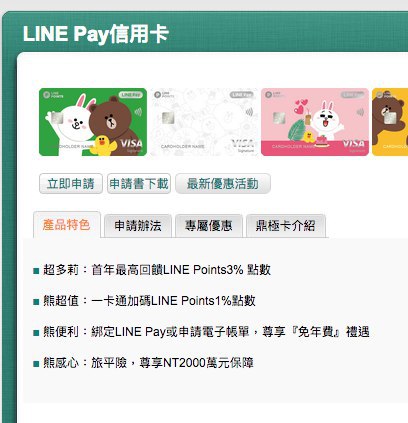Screen dimensions: 408x423
Task: Click the contactless symbol on pink card
Action: click(360, 112)
